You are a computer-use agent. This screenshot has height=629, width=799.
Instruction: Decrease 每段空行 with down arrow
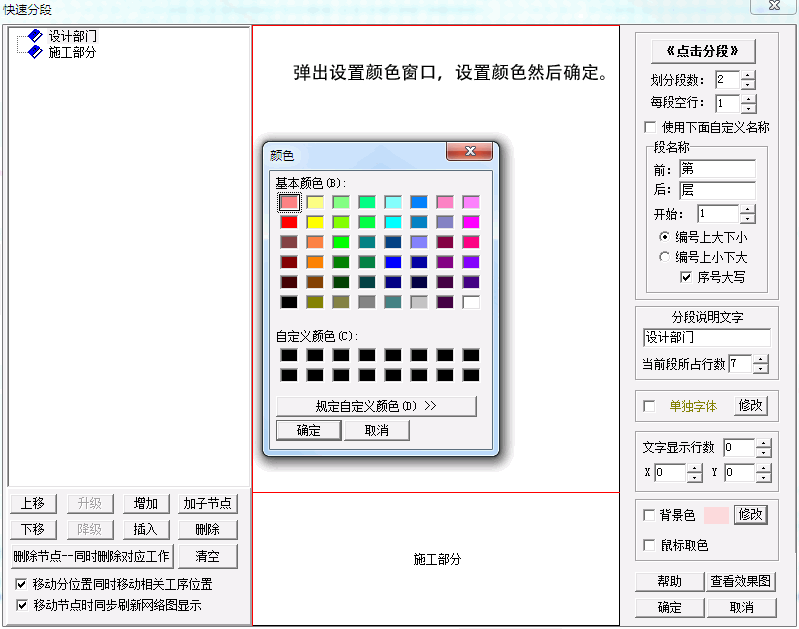pos(749,108)
